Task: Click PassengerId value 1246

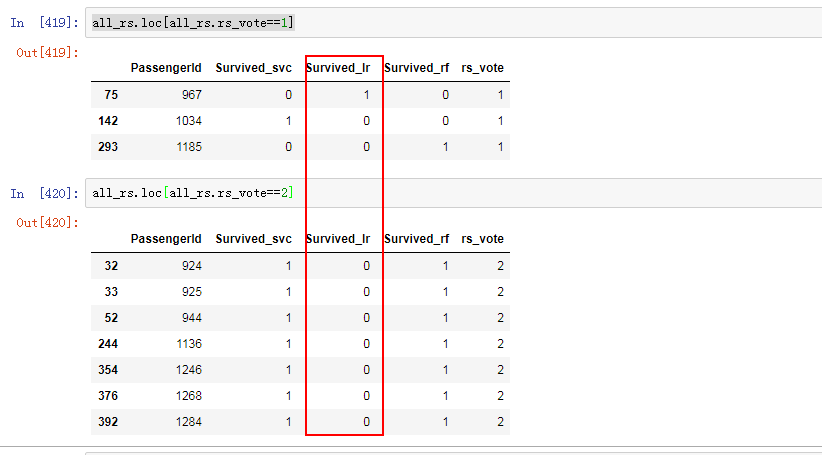Action: (189, 370)
